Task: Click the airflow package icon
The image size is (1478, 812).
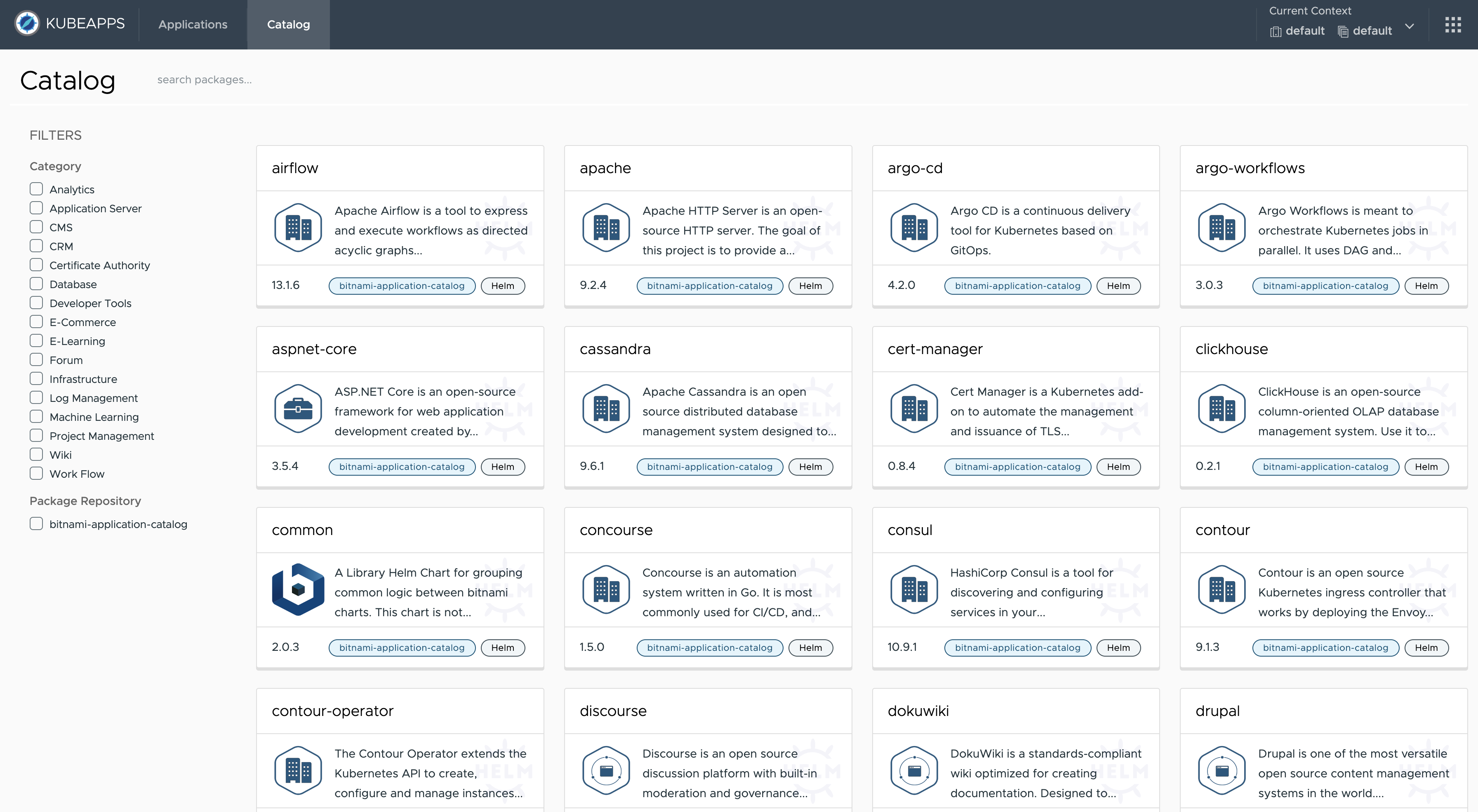Action: (x=298, y=228)
